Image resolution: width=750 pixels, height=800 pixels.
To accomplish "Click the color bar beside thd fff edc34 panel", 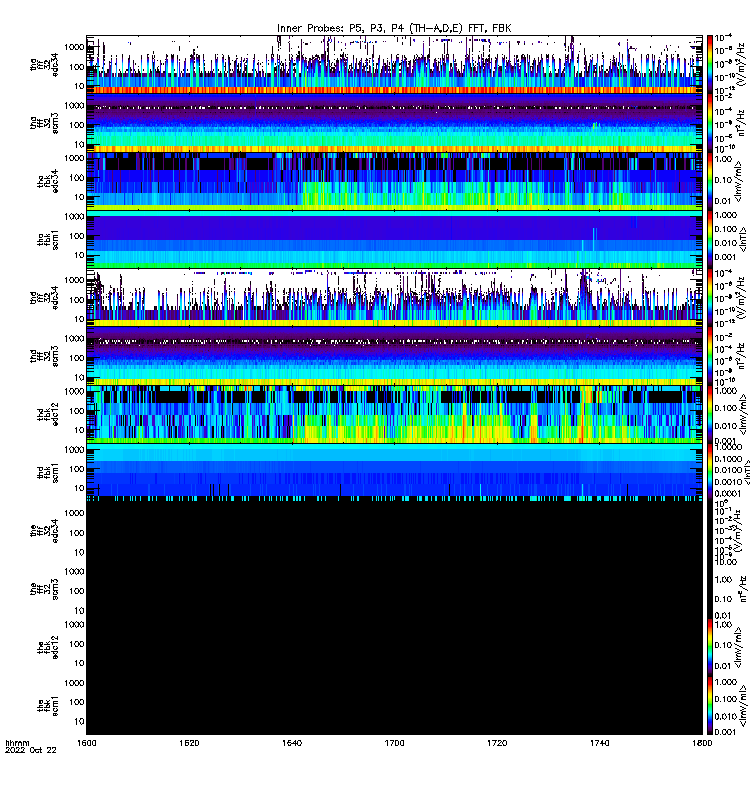I will click(710, 298).
